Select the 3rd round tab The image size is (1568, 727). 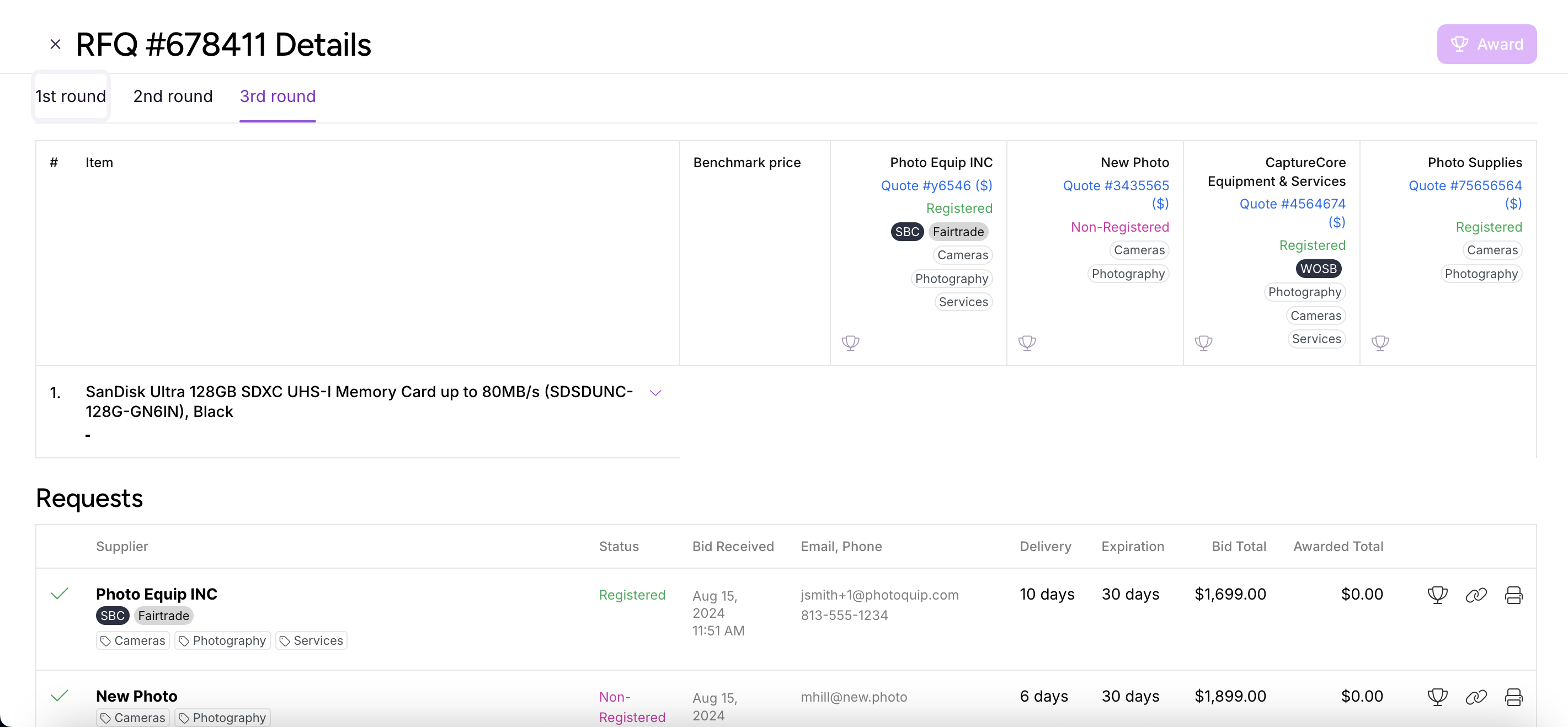278,97
